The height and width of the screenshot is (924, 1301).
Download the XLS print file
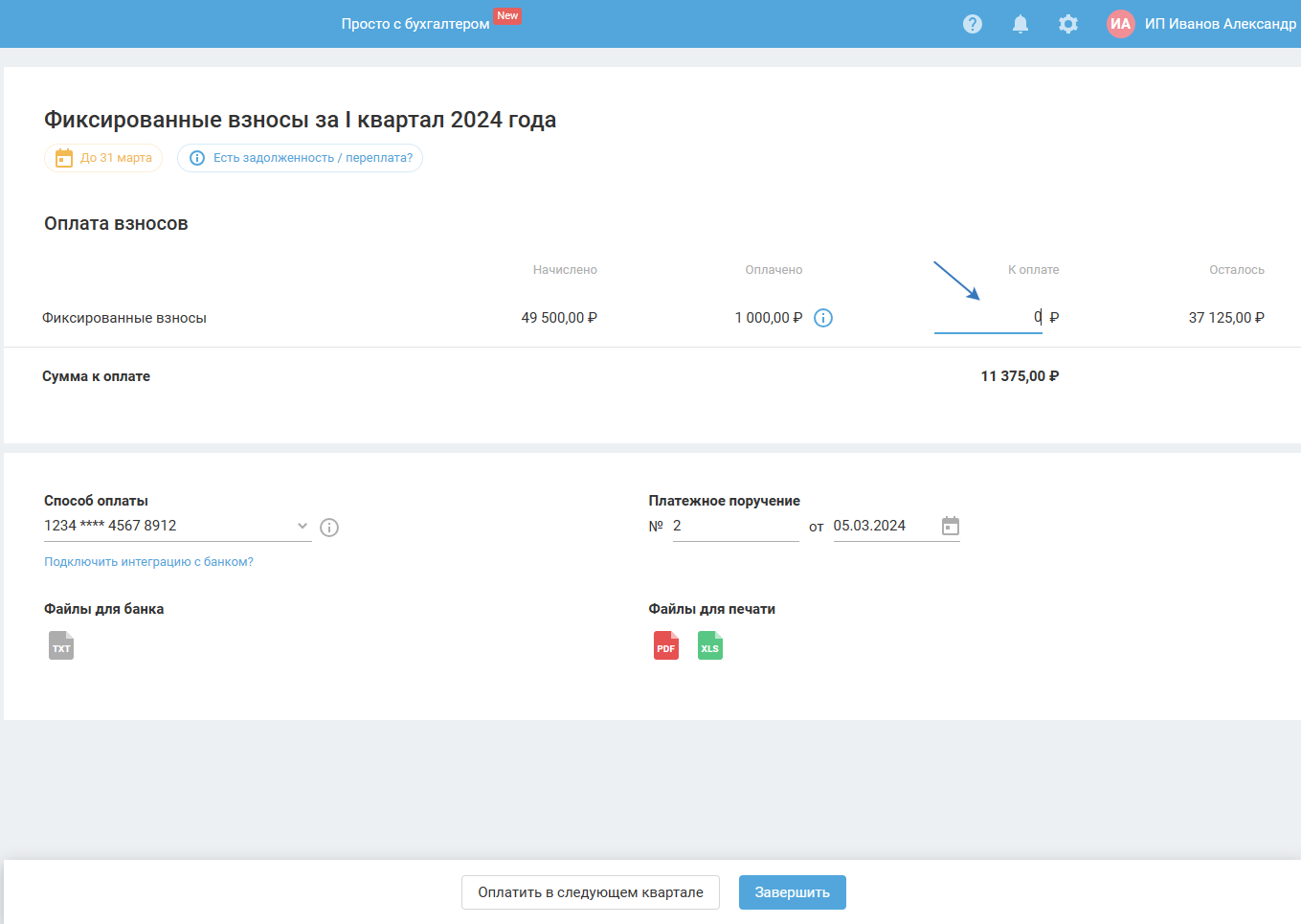coord(710,645)
